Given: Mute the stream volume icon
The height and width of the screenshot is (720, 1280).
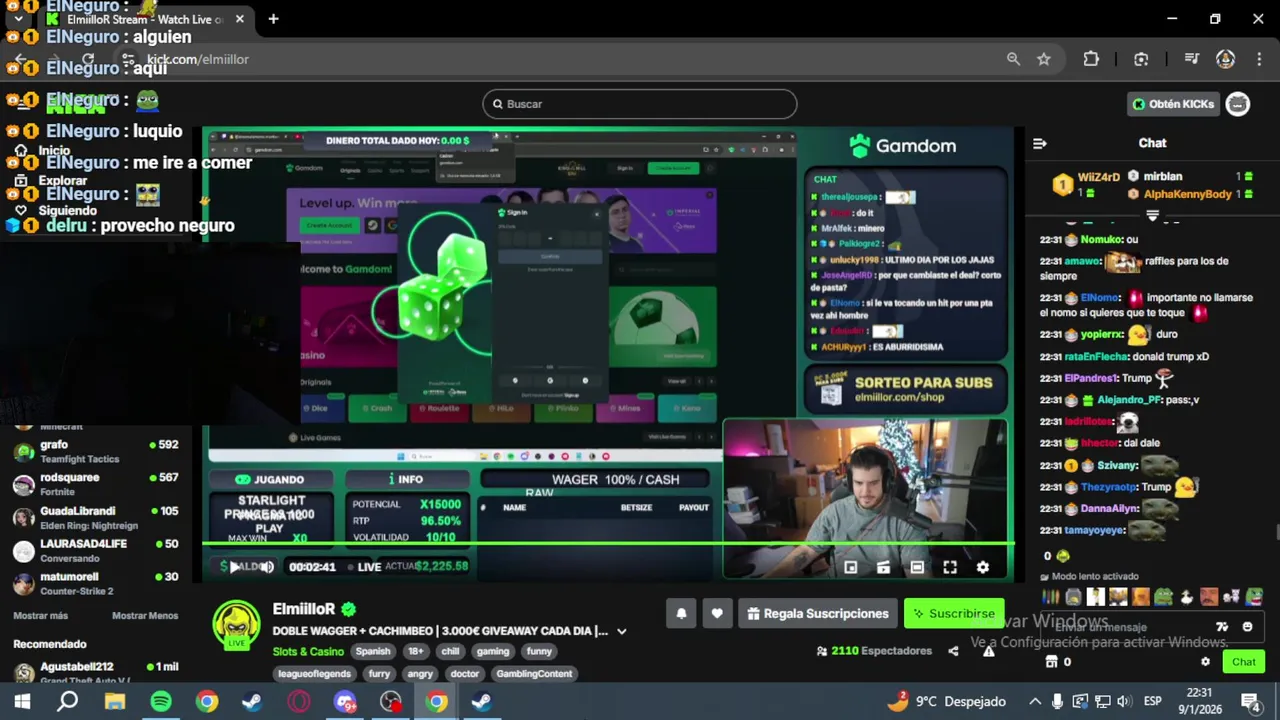Looking at the screenshot, I should 267,567.
